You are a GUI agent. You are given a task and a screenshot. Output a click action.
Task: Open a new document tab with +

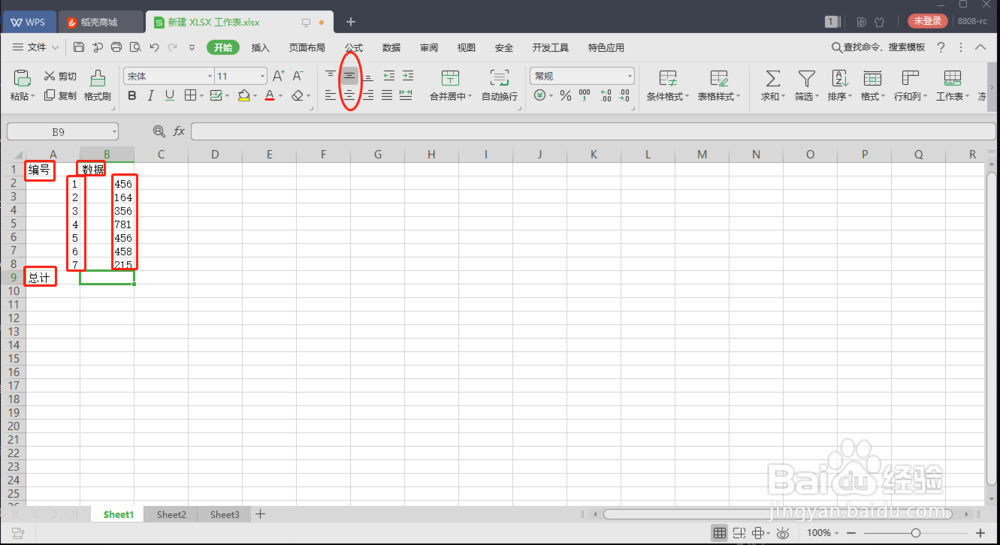[x=350, y=22]
